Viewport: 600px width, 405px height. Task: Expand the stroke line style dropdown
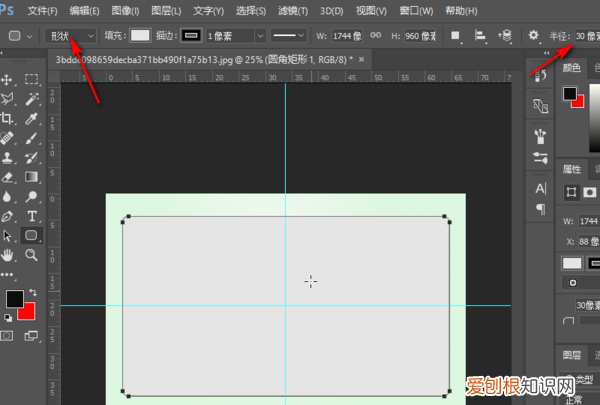(290, 35)
